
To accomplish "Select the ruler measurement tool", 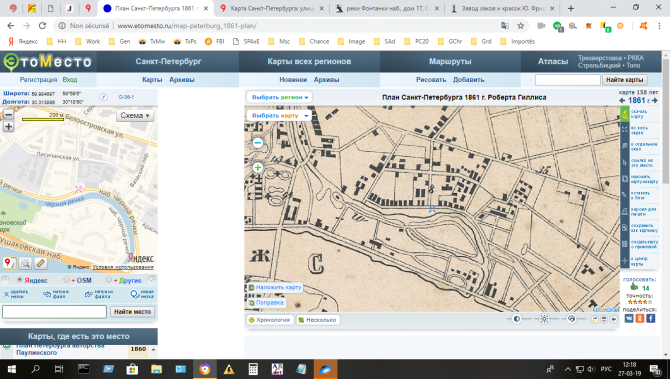I will 41,263.
